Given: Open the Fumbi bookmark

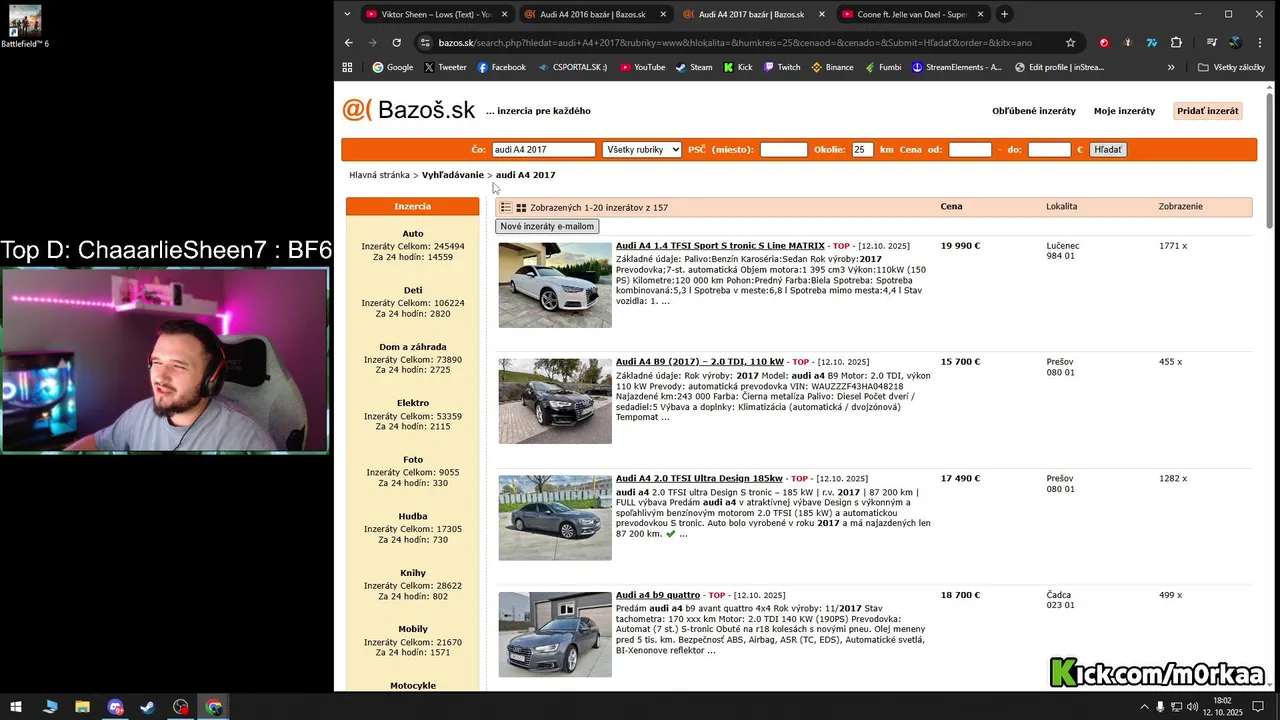Looking at the screenshot, I should (x=882, y=67).
